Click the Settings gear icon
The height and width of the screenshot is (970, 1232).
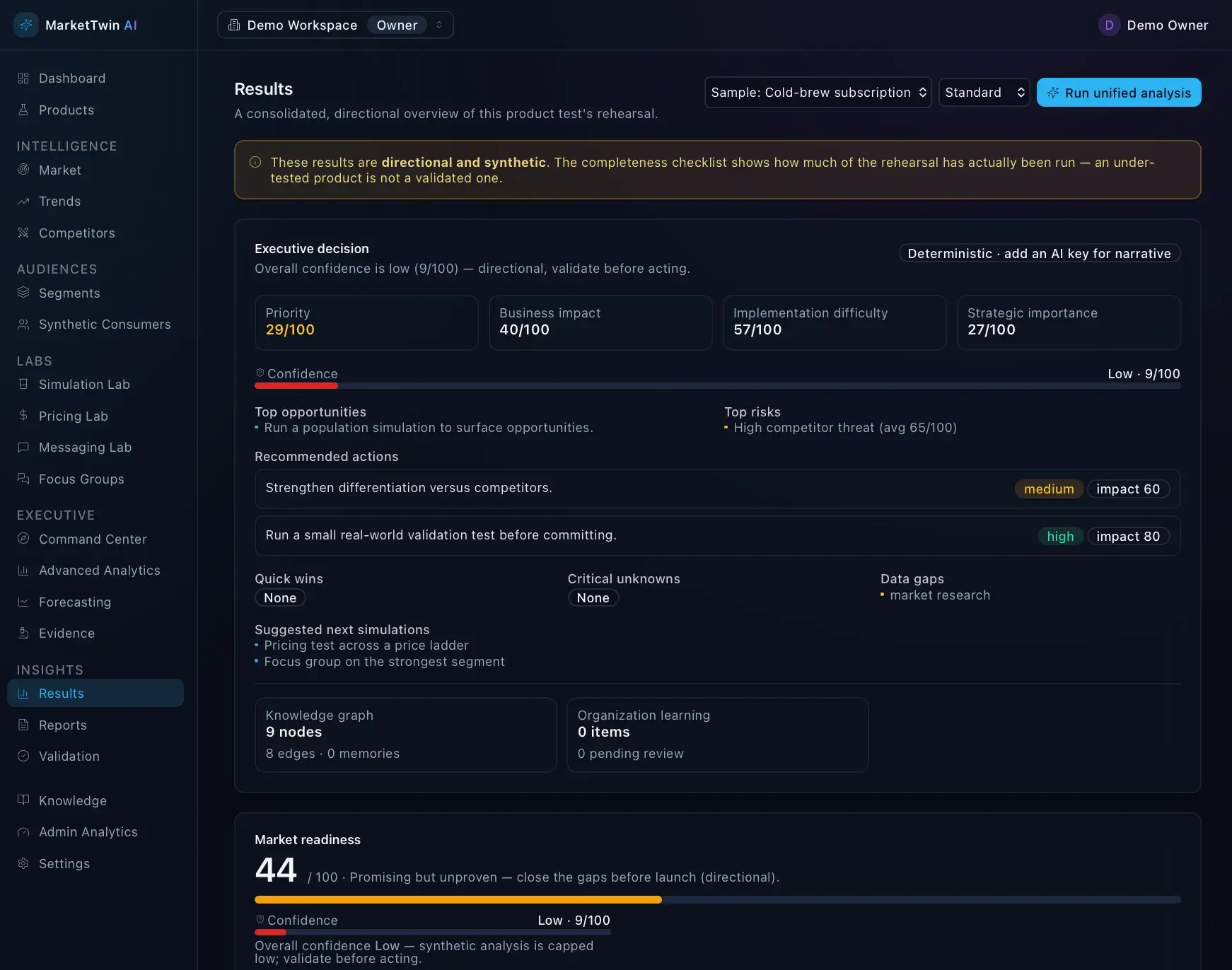tap(23, 863)
